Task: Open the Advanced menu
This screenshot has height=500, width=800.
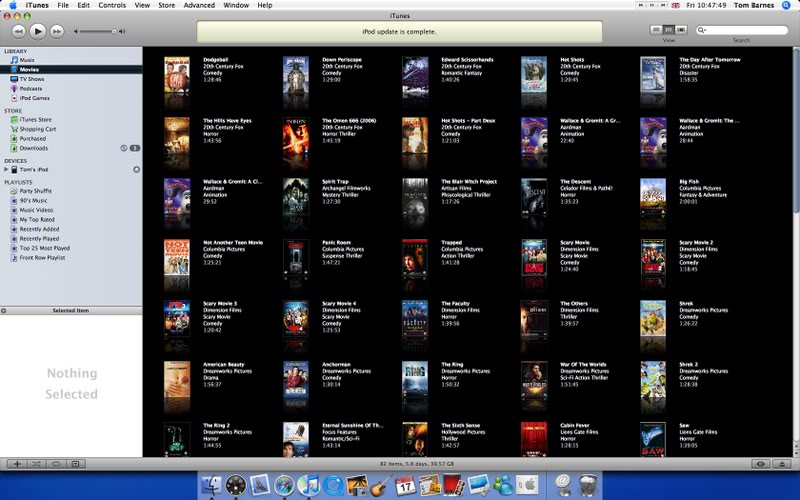Action: click(x=199, y=5)
